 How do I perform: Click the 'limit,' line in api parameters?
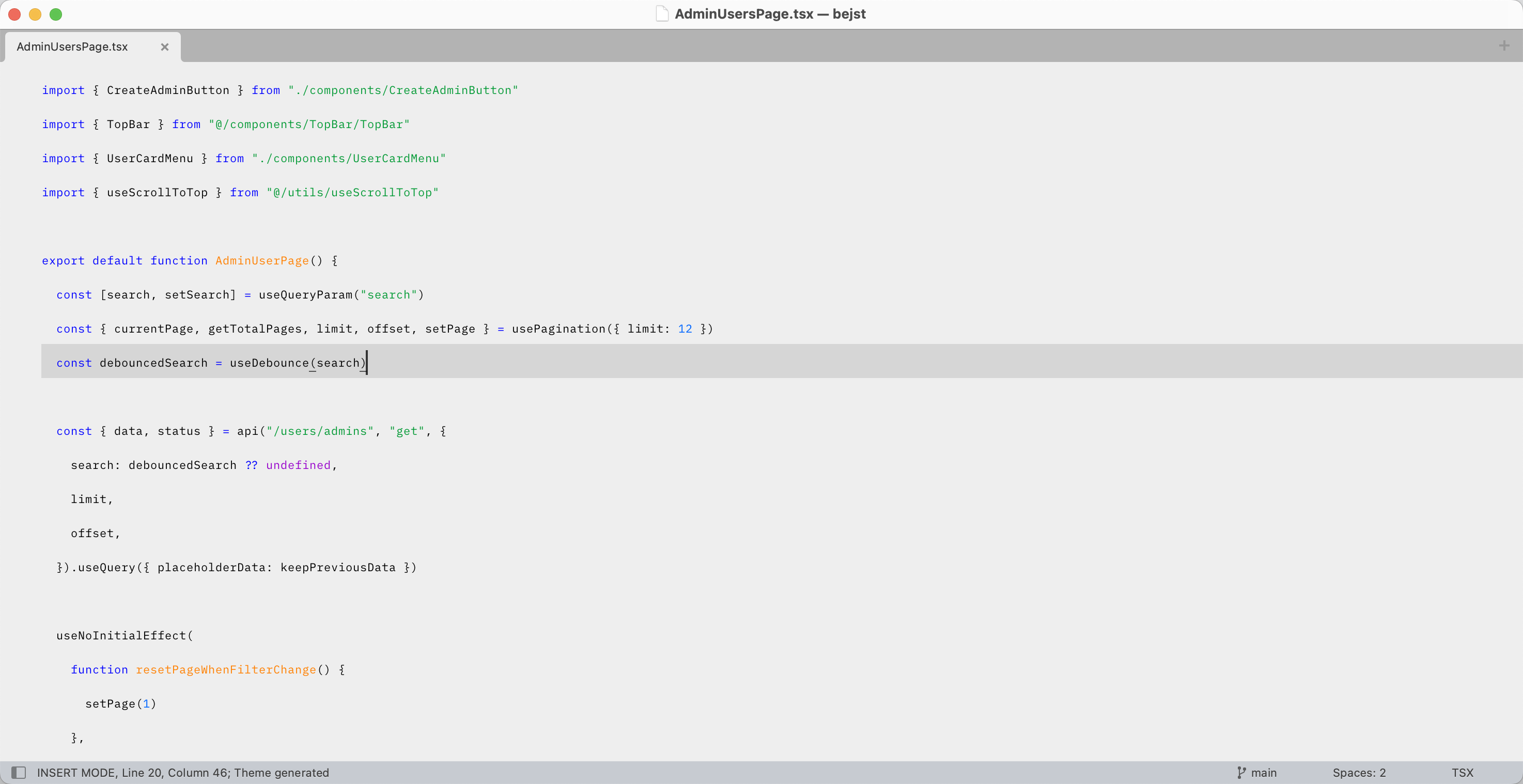(x=91, y=499)
